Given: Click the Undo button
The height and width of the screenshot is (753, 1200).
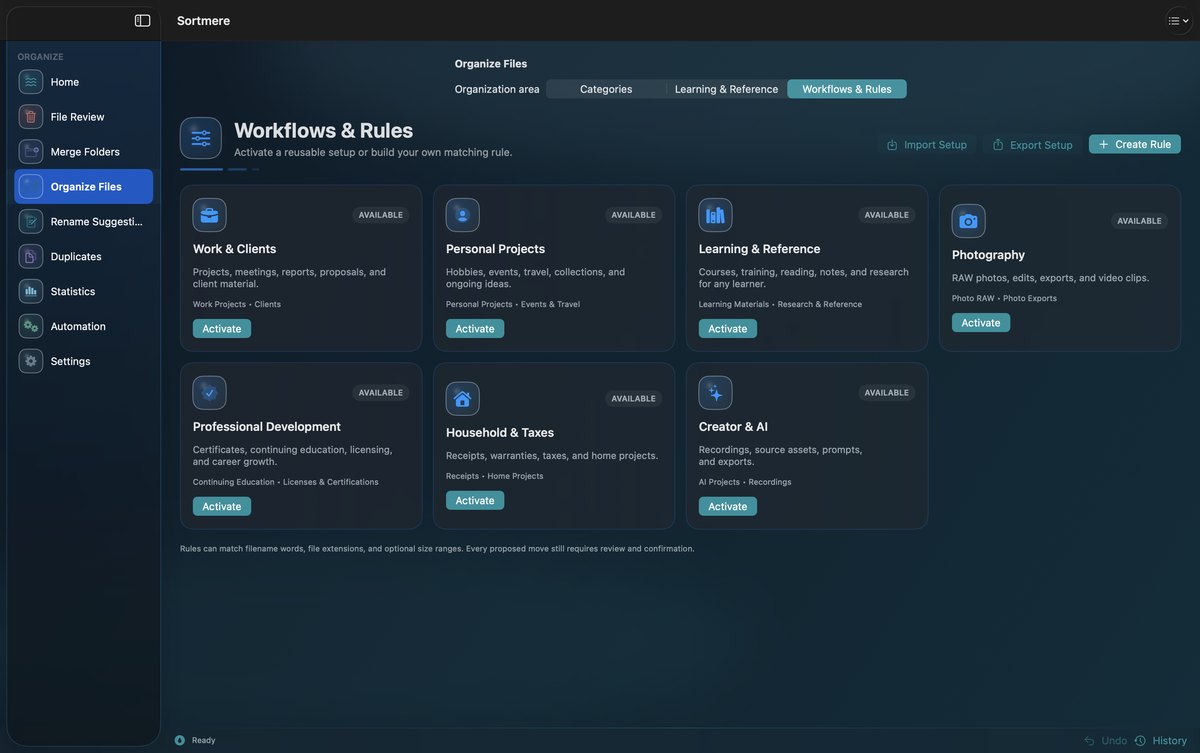Looking at the screenshot, I should click(x=1105, y=741).
